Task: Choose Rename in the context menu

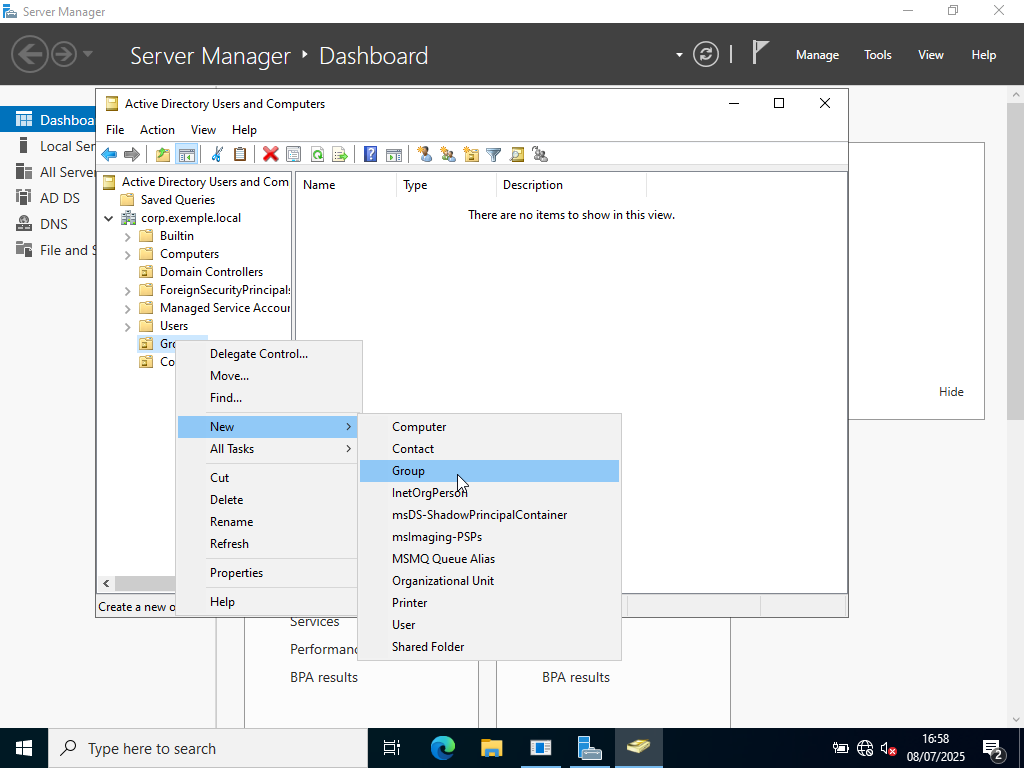Action: (x=268, y=522)
